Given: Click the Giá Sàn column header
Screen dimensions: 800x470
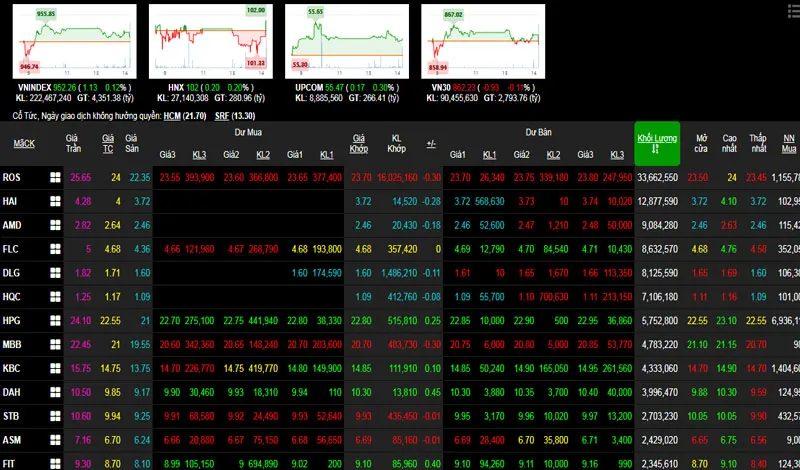Looking at the screenshot, I should [132, 143].
